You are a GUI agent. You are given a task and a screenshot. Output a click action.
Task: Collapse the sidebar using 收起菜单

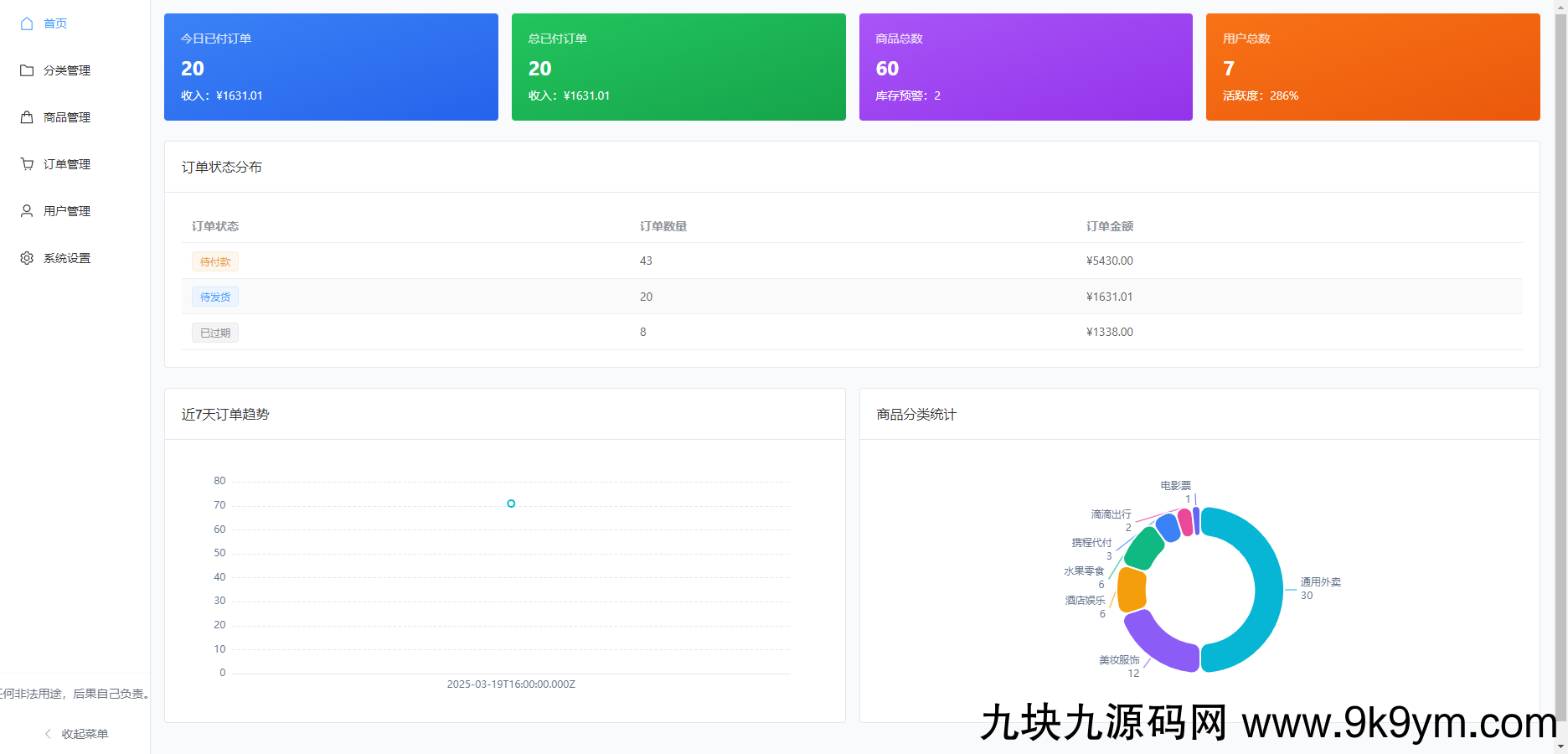click(x=84, y=733)
